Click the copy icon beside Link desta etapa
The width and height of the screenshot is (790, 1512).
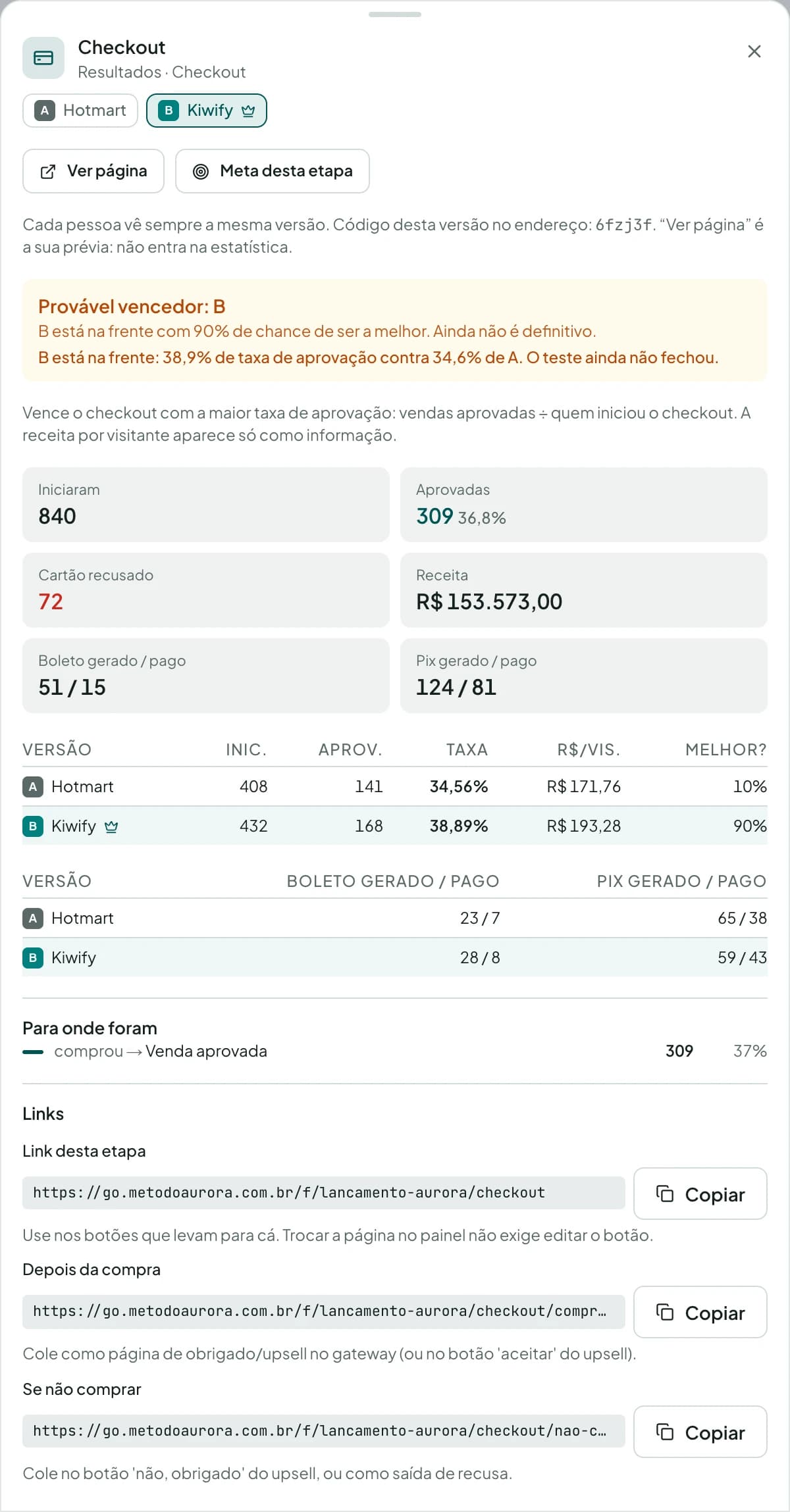[x=665, y=1194]
